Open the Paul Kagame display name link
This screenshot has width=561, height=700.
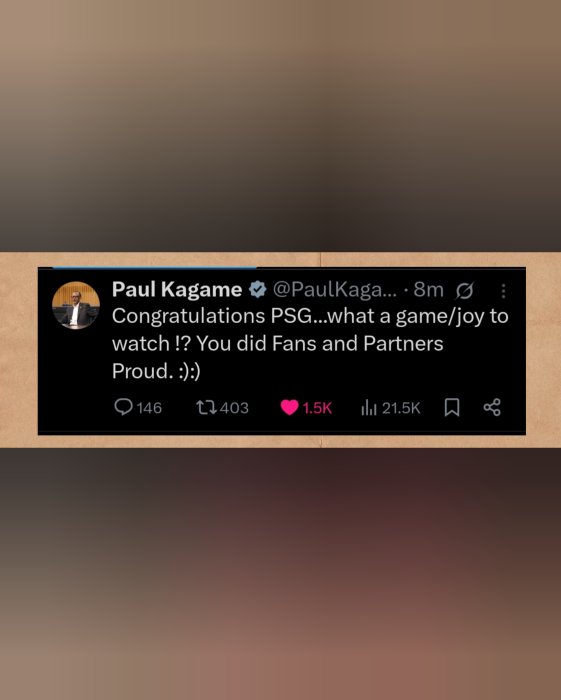[177, 289]
